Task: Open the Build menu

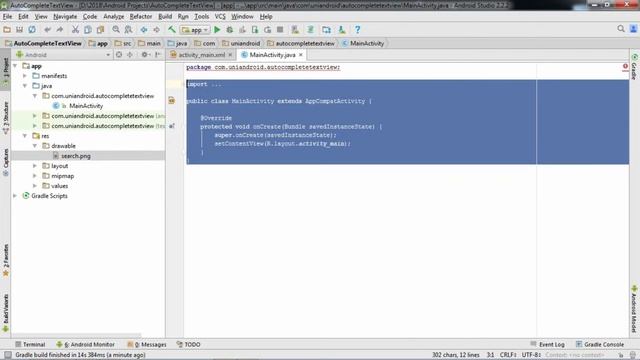Action: [165, 16]
